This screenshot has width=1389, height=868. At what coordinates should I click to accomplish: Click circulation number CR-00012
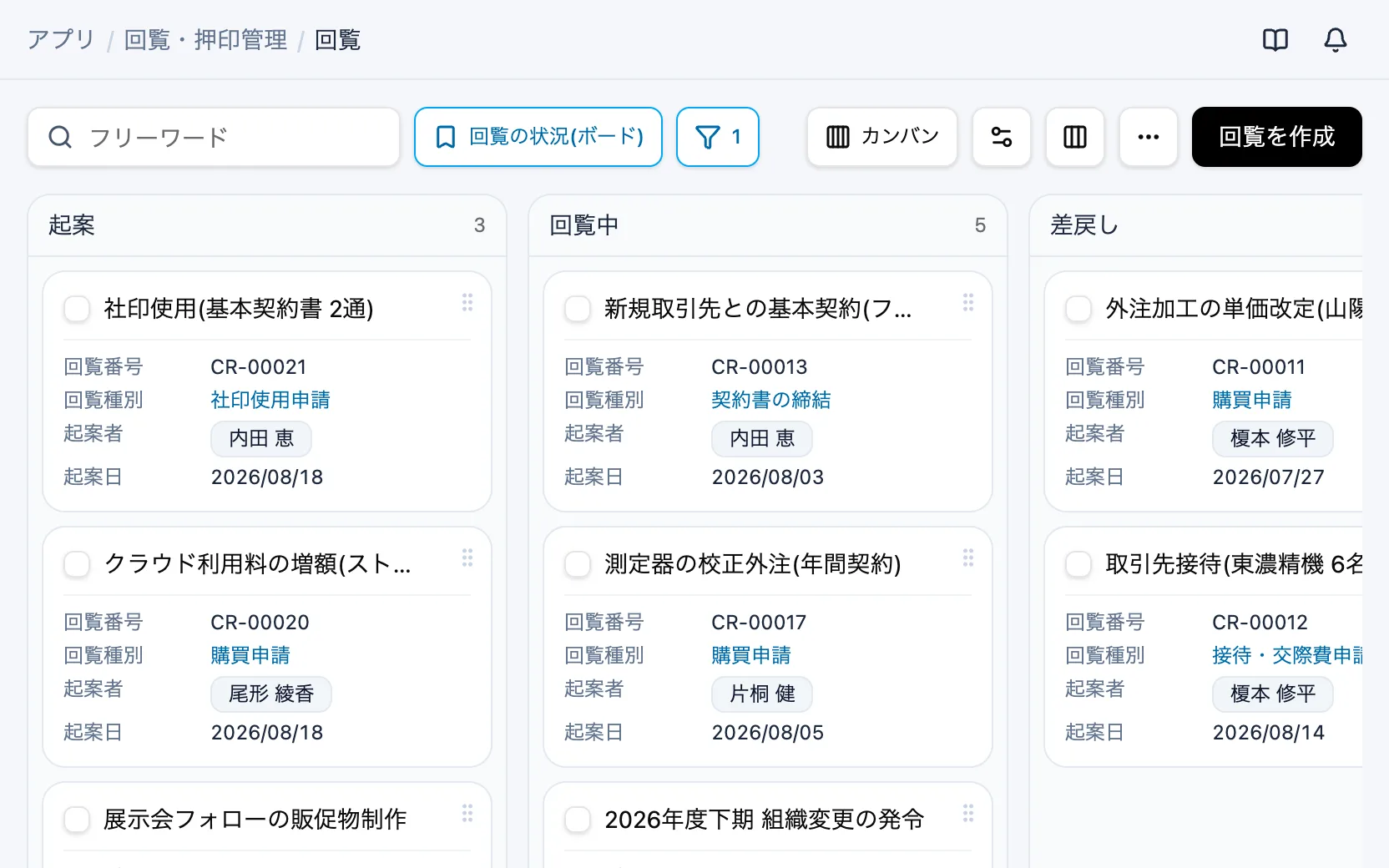[x=1260, y=623]
